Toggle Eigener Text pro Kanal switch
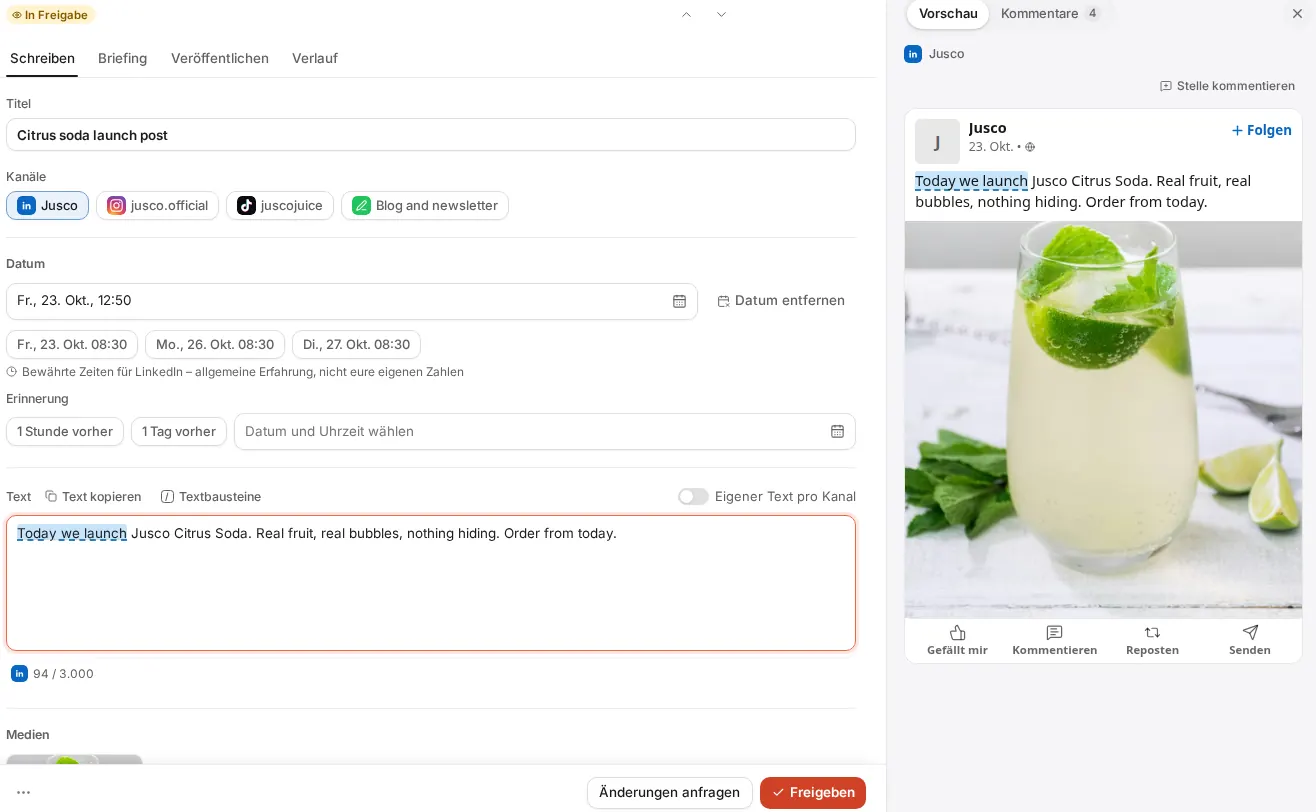Screen dimensions: 1316x812 (693, 497)
